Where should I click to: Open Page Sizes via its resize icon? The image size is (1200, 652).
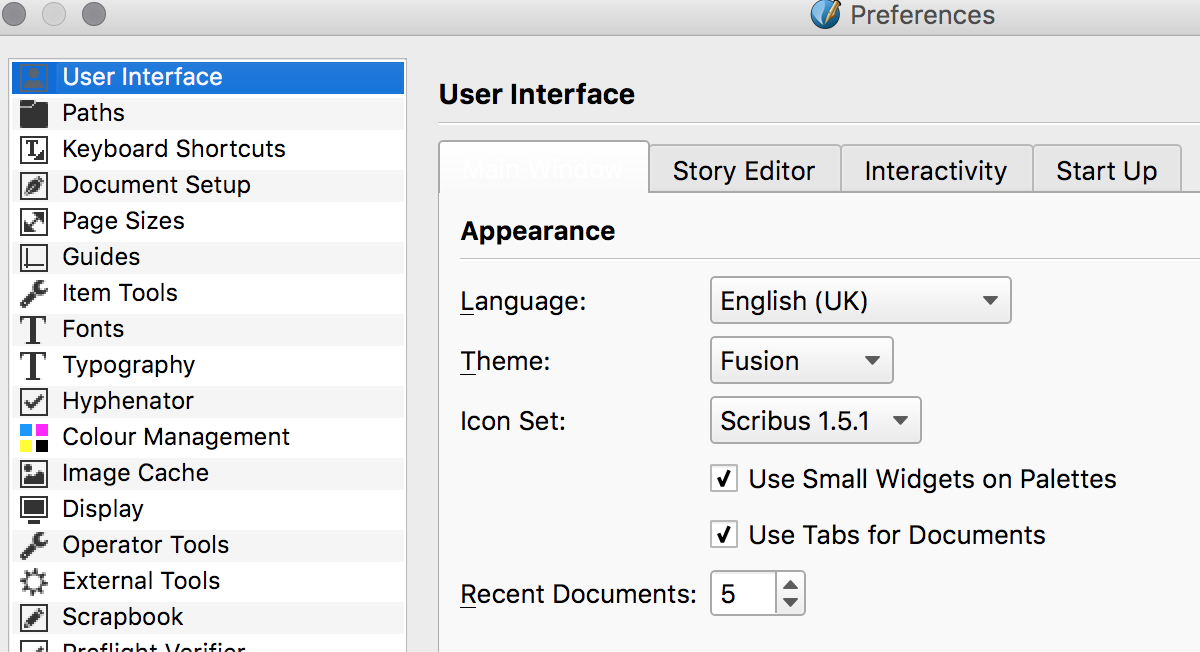click(34, 221)
